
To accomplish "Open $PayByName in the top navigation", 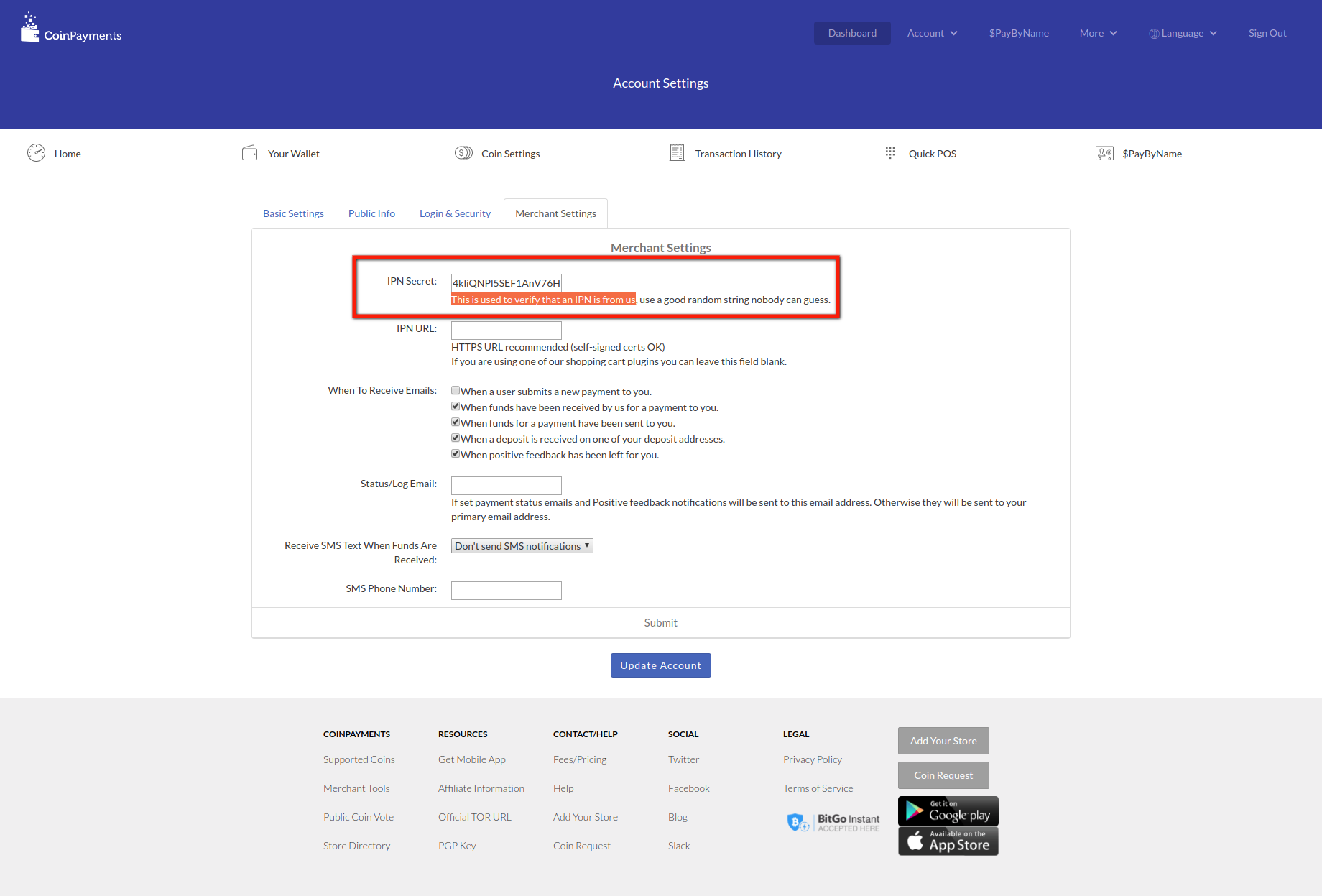I will point(1019,33).
